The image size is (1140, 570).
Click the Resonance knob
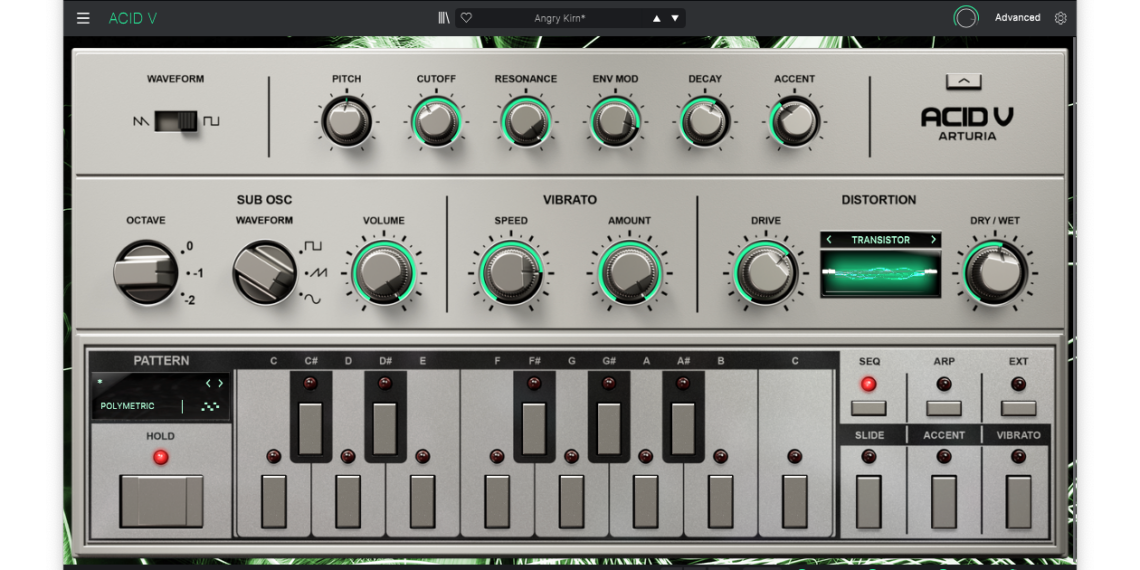point(526,121)
